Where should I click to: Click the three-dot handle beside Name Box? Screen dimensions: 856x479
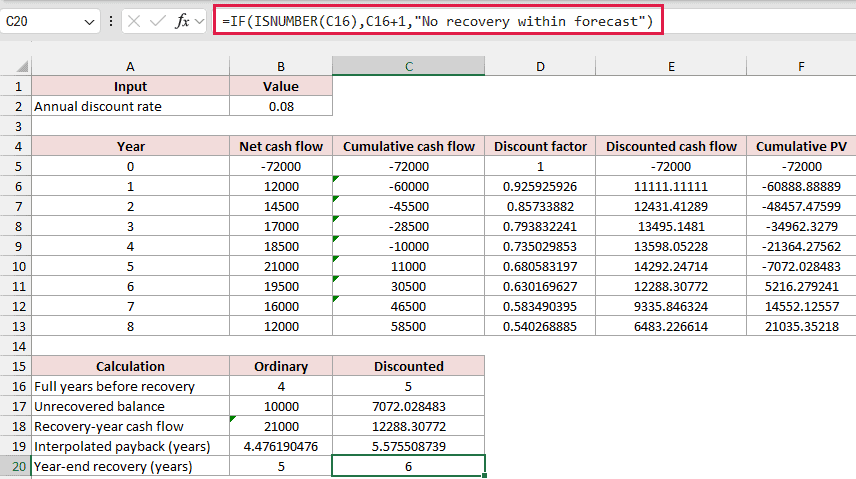pos(111,21)
